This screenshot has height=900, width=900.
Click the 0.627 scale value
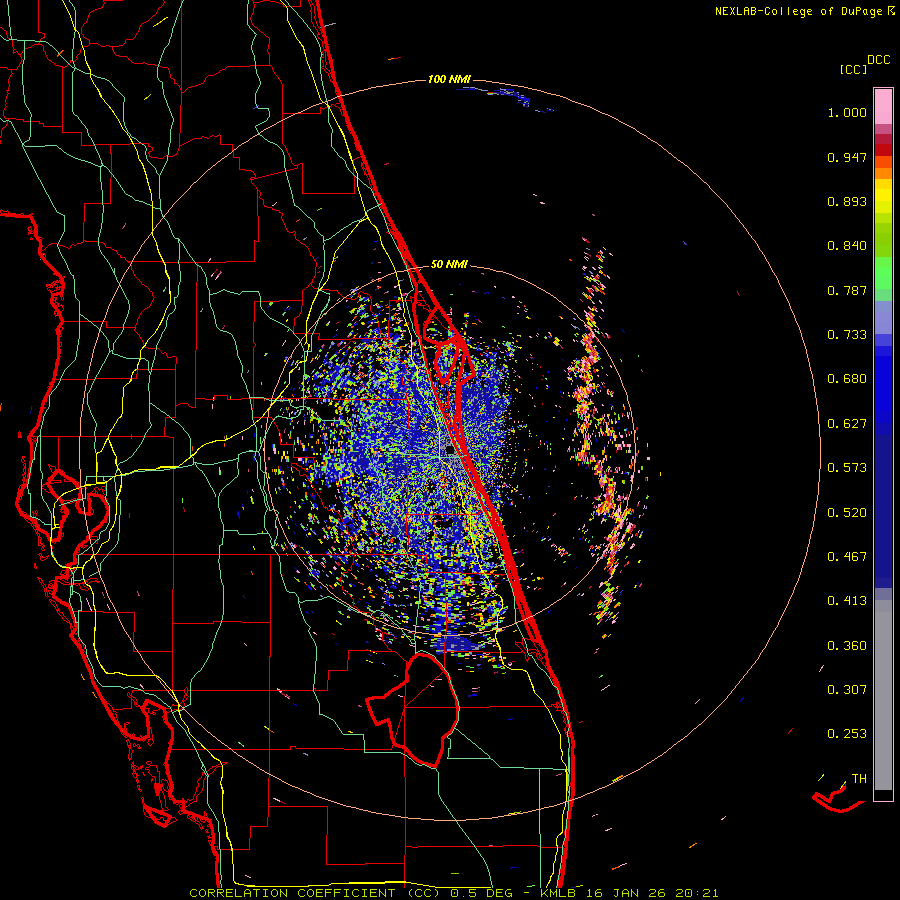(x=847, y=424)
